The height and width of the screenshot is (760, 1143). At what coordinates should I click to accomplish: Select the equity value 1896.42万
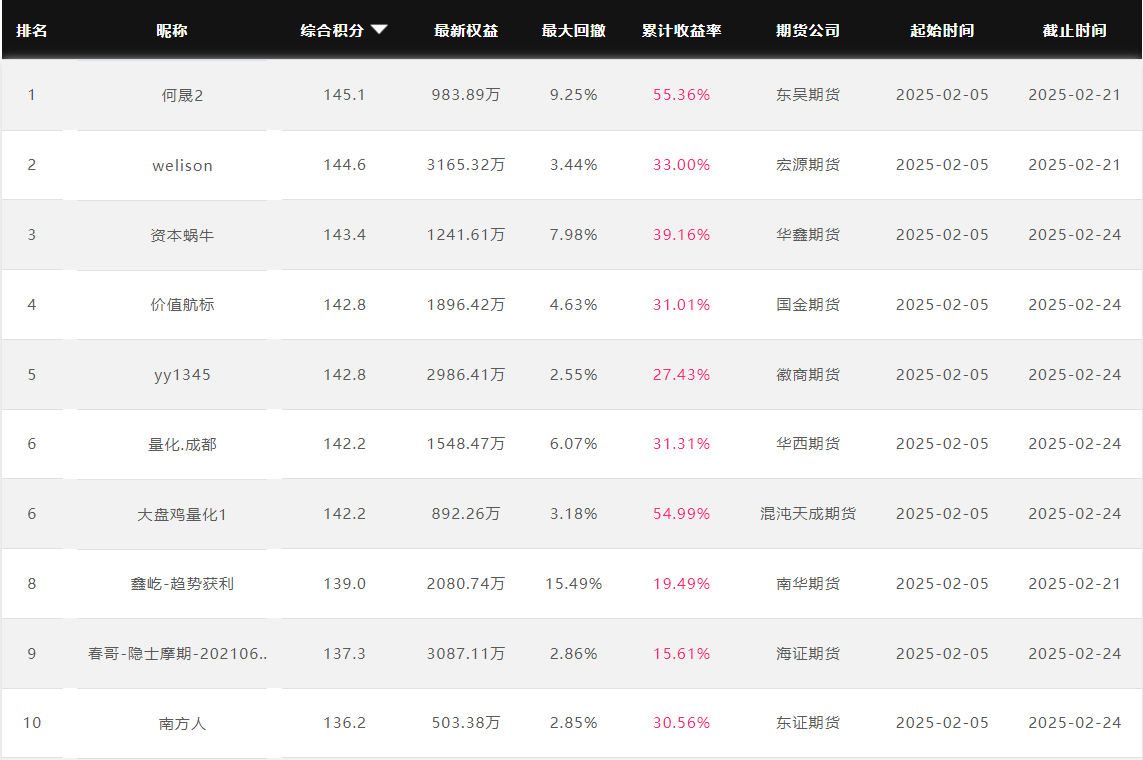point(466,305)
